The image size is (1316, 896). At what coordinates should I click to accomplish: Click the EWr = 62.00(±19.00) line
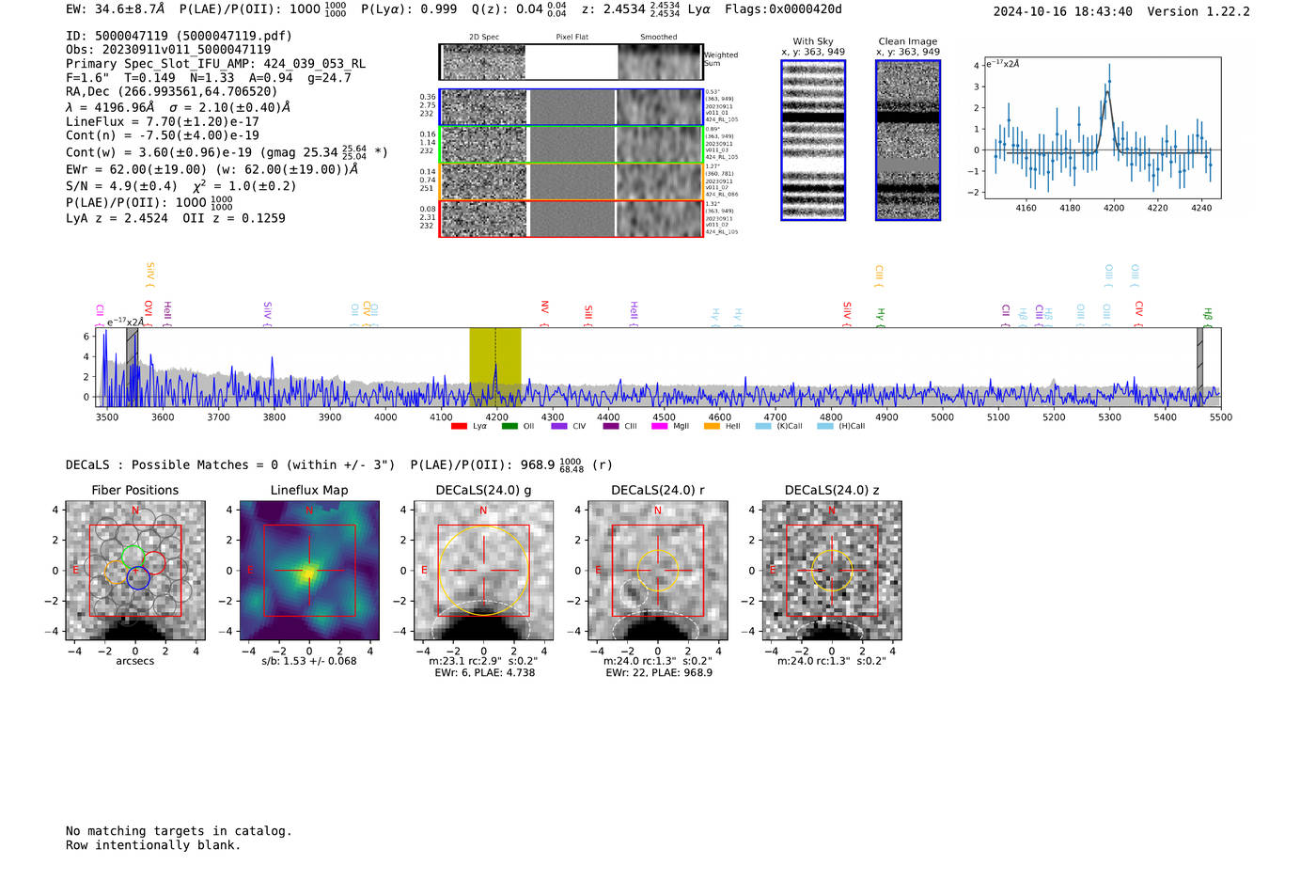pos(212,170)
